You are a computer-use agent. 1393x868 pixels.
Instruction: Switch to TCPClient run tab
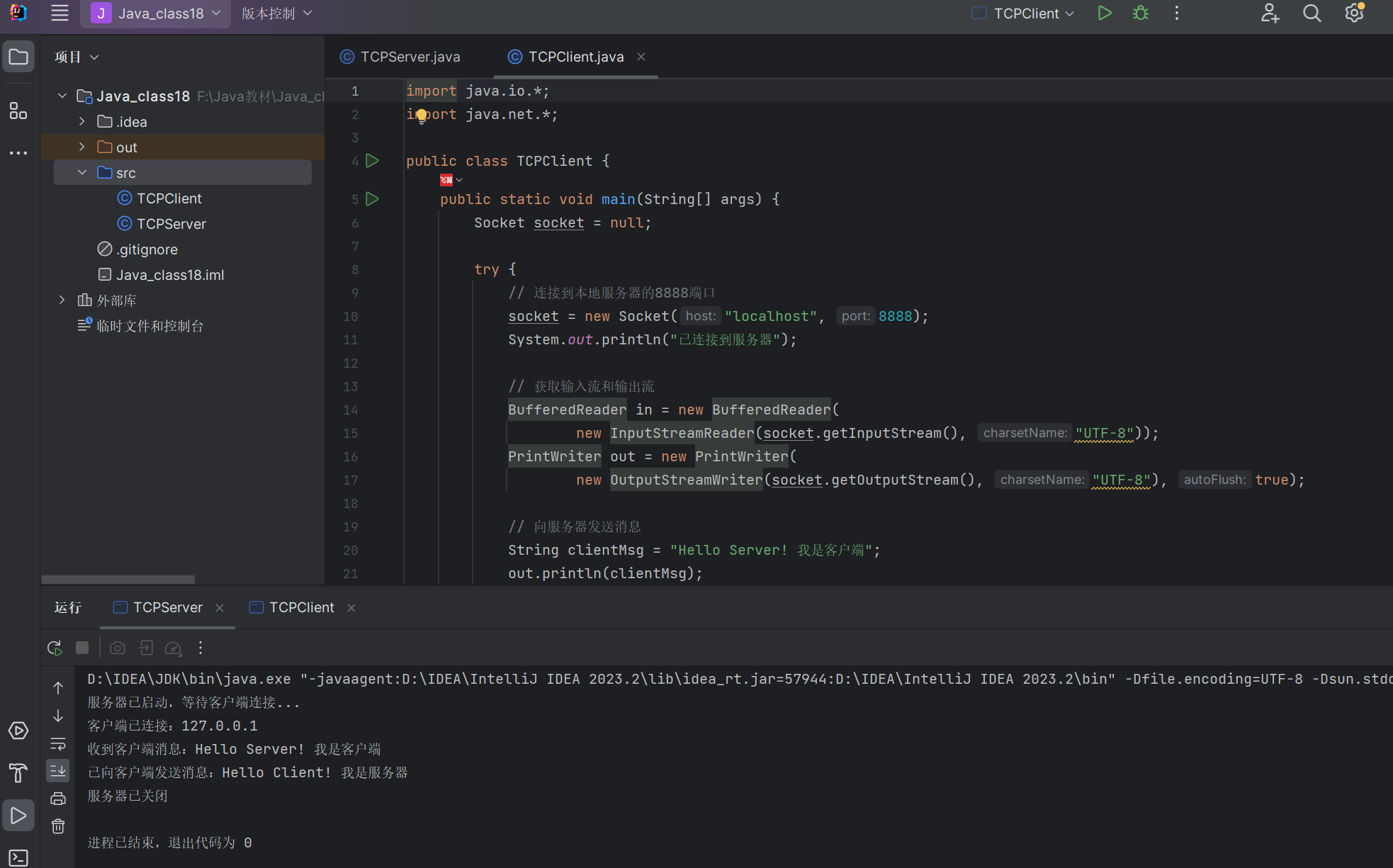tap(300, 607)
